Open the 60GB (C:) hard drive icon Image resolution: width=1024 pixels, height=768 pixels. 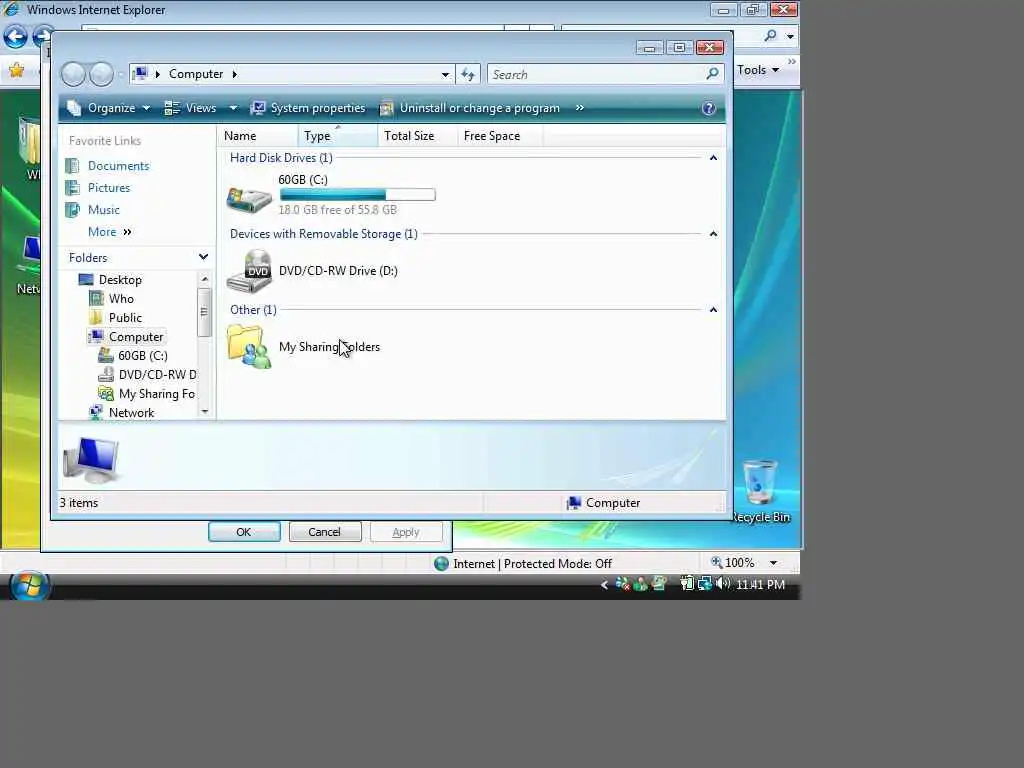pos(249,199)
